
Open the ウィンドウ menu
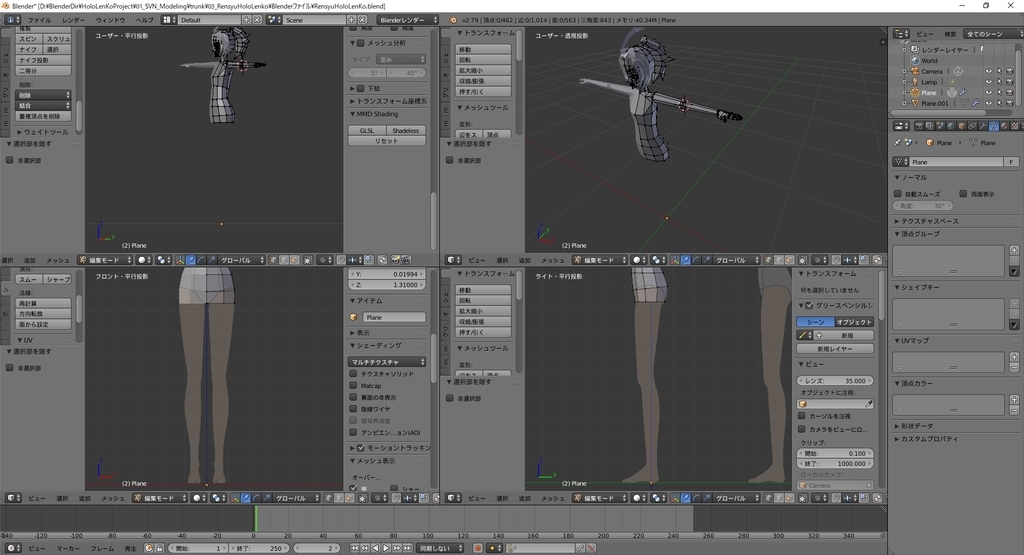(110, 20)
